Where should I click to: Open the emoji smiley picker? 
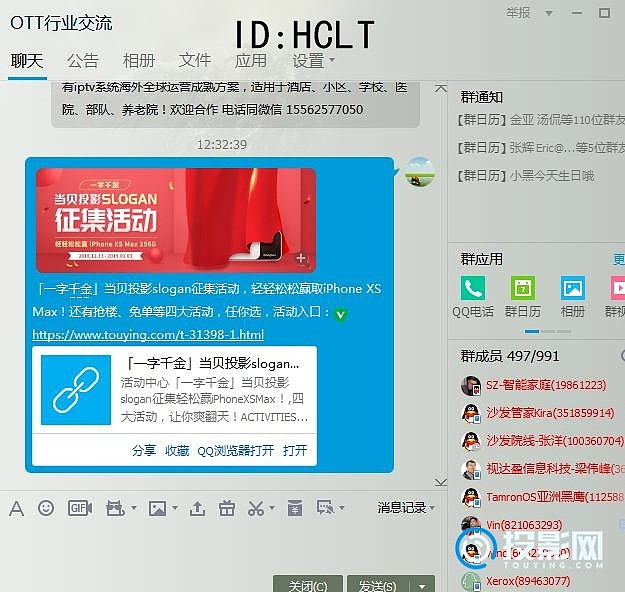click(46, 508)
